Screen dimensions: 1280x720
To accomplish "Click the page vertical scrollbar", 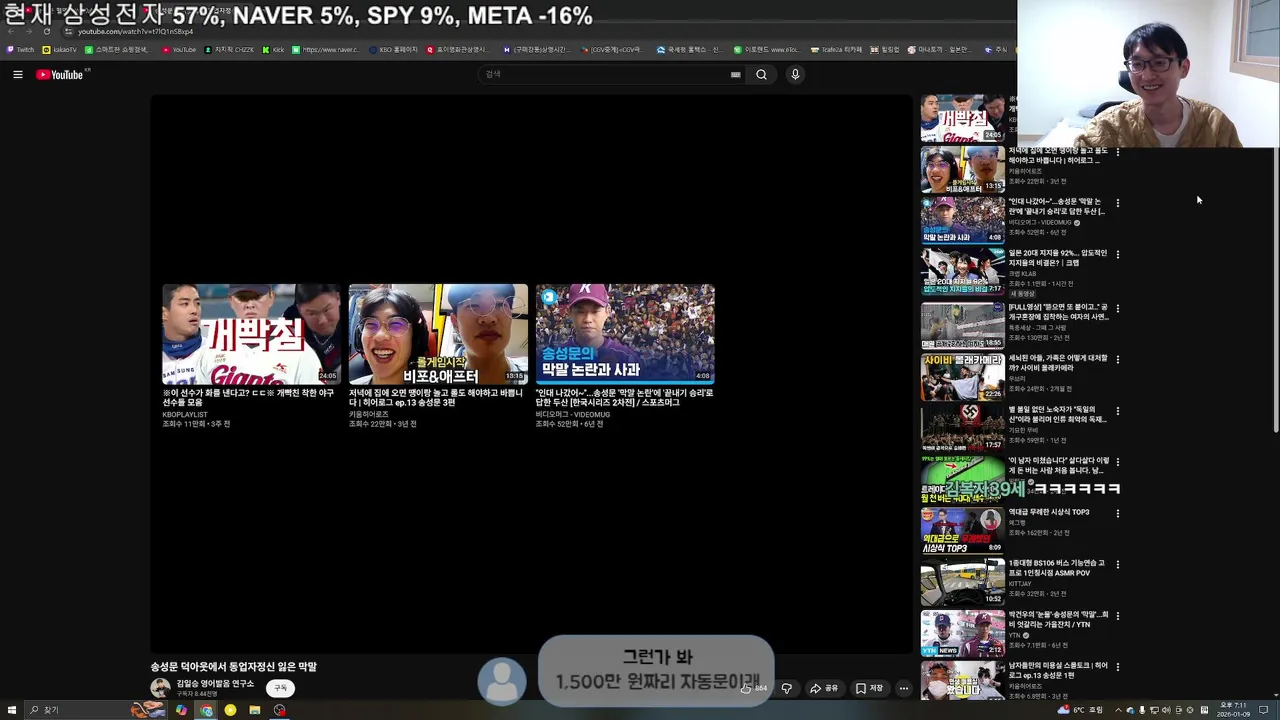I will click(x=1275, y=290).
